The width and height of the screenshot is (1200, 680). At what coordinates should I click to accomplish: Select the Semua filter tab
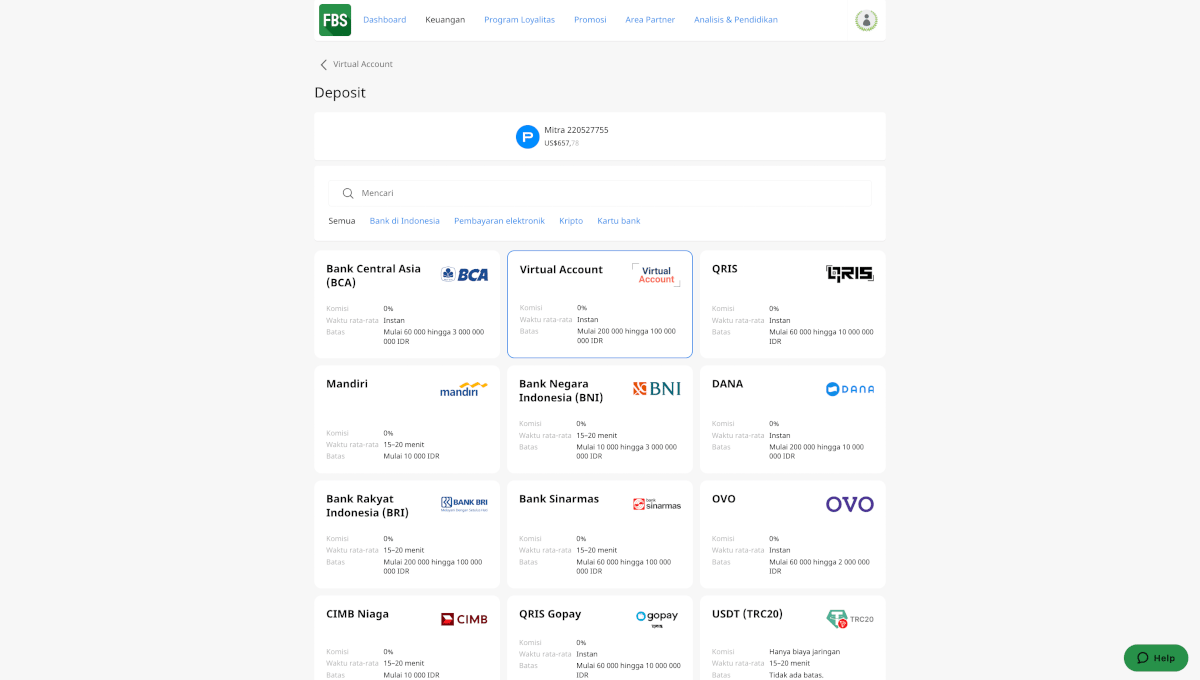pos(342,221)
